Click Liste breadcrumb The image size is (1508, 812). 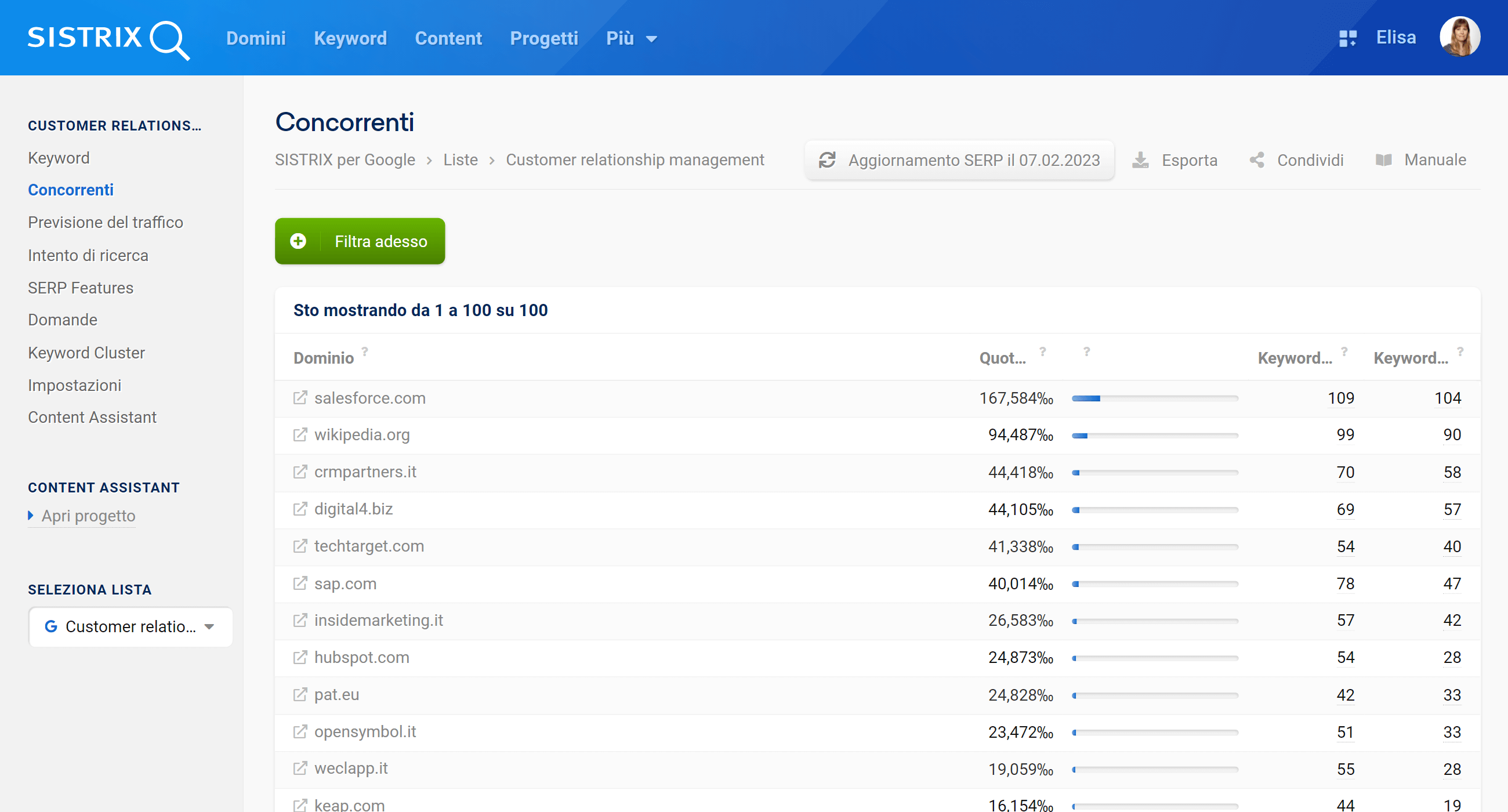pyautogui.click(x=460, y=160)
